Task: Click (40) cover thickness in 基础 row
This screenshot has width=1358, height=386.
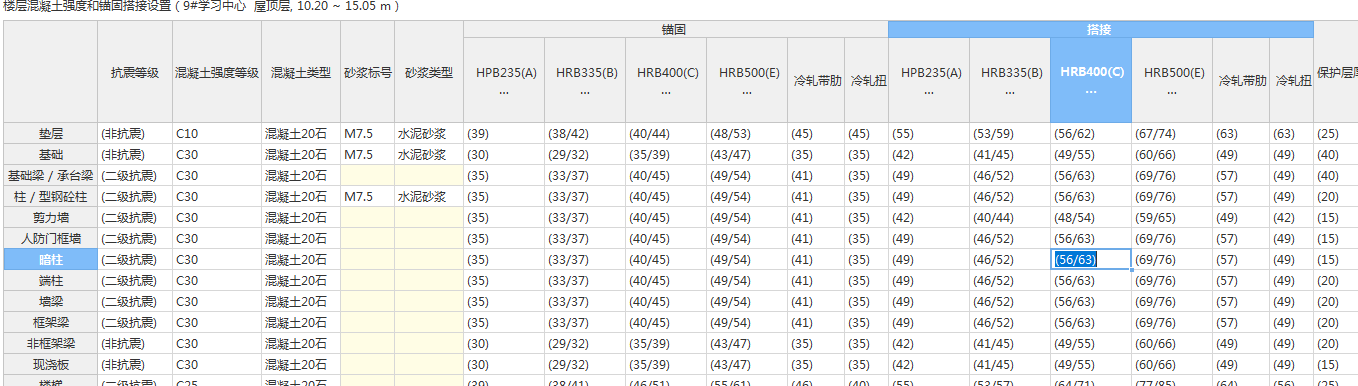Action: [1336, 155]
